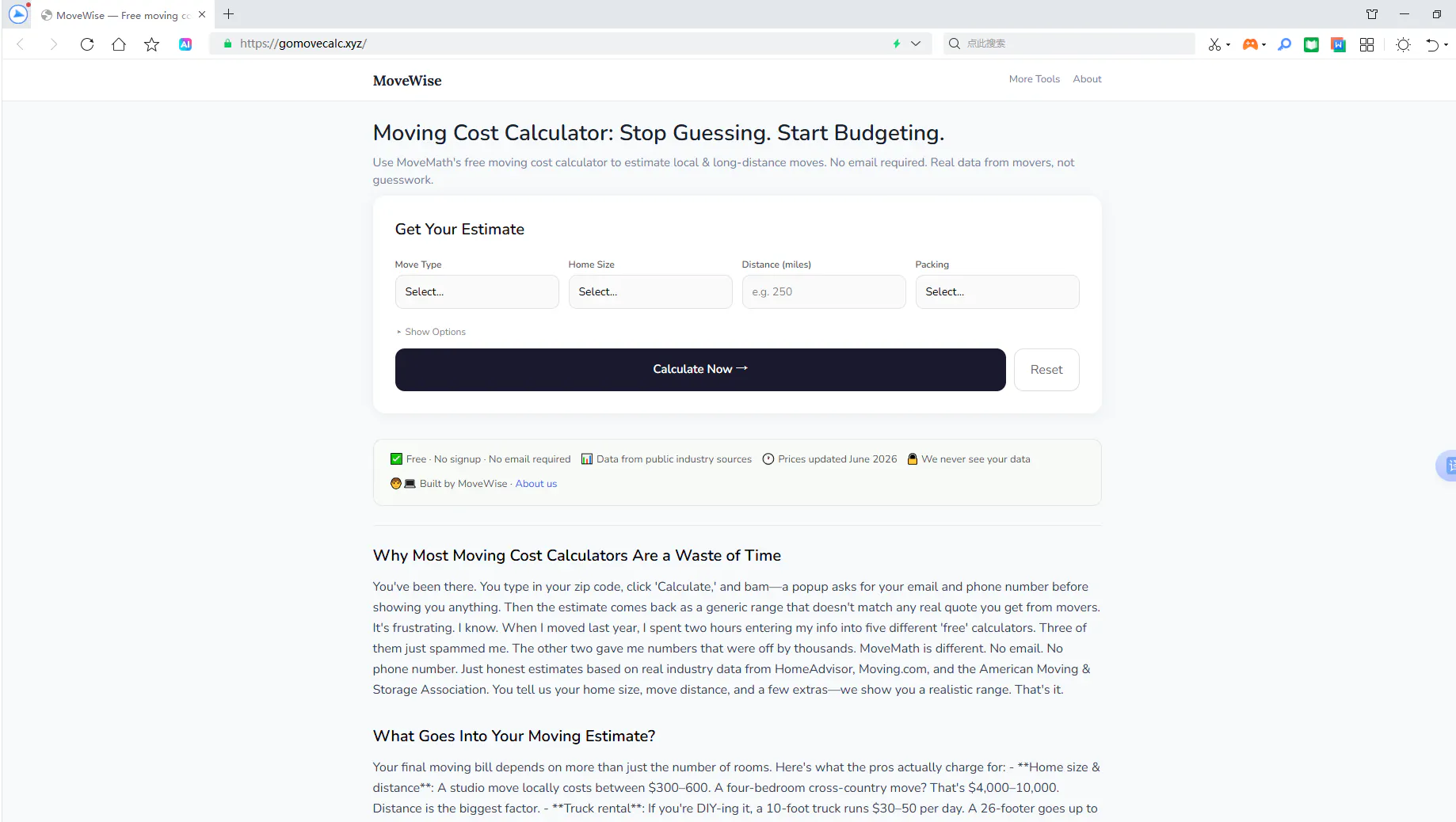Expand dropdown arrow next to undo icon
Screen dimensions: 1456x822
tap(1446, 44)
